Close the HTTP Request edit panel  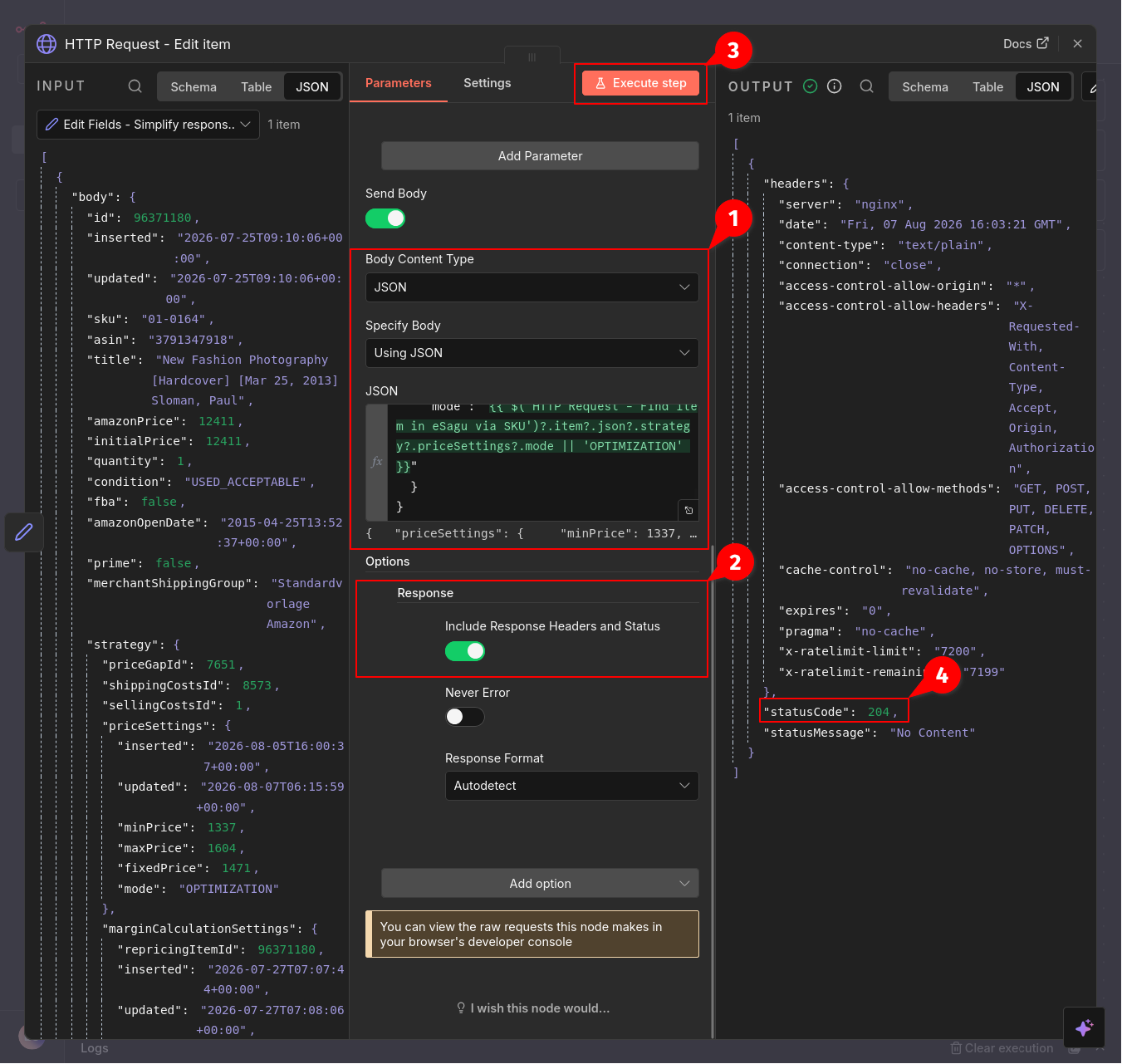(x=1077, y=44)
